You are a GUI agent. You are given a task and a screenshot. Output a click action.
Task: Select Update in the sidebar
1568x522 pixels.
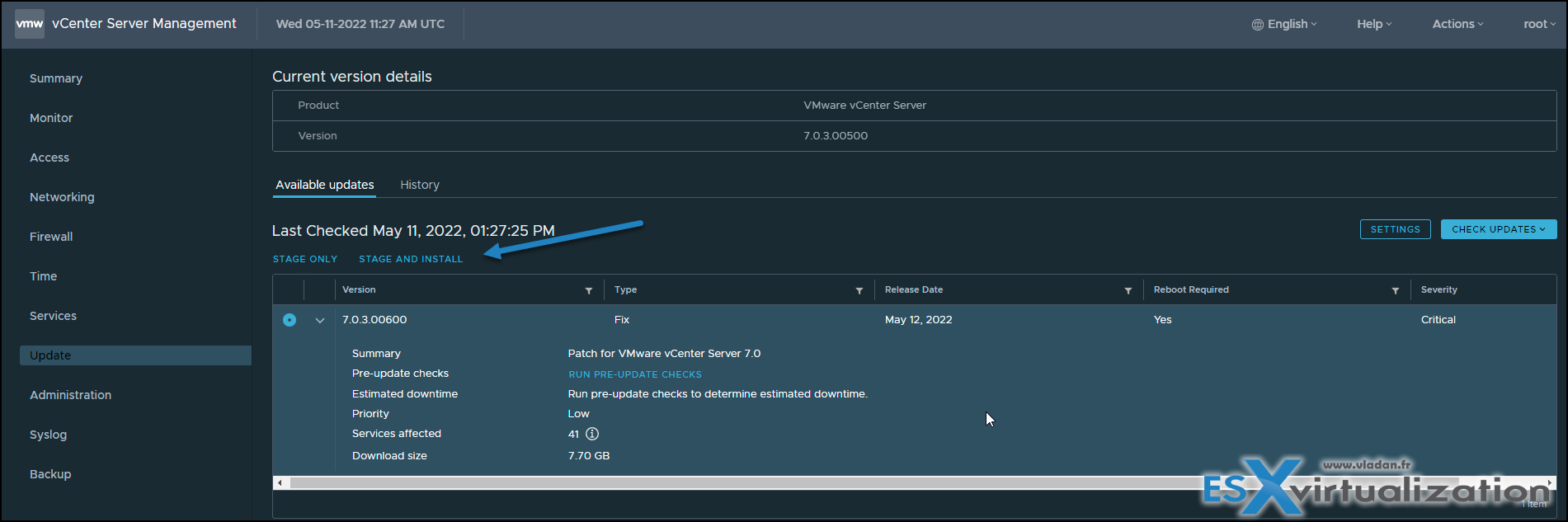135,355
